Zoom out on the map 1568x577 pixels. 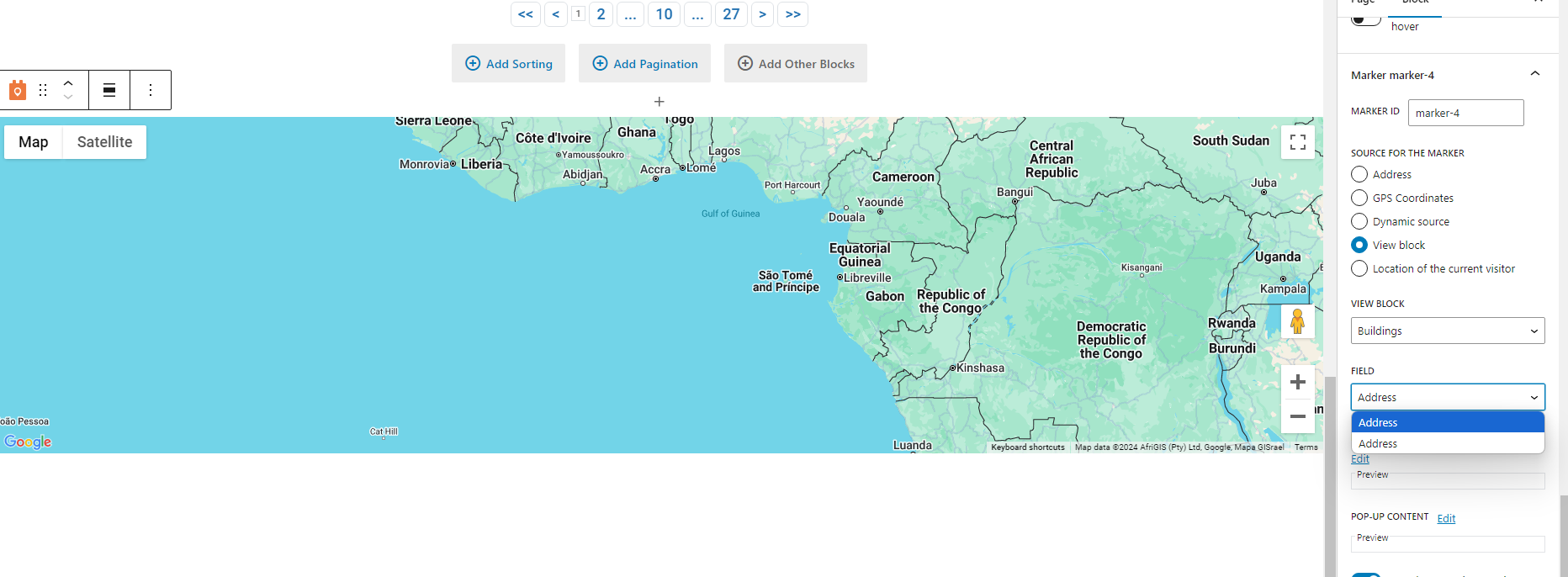[1298, 416]
